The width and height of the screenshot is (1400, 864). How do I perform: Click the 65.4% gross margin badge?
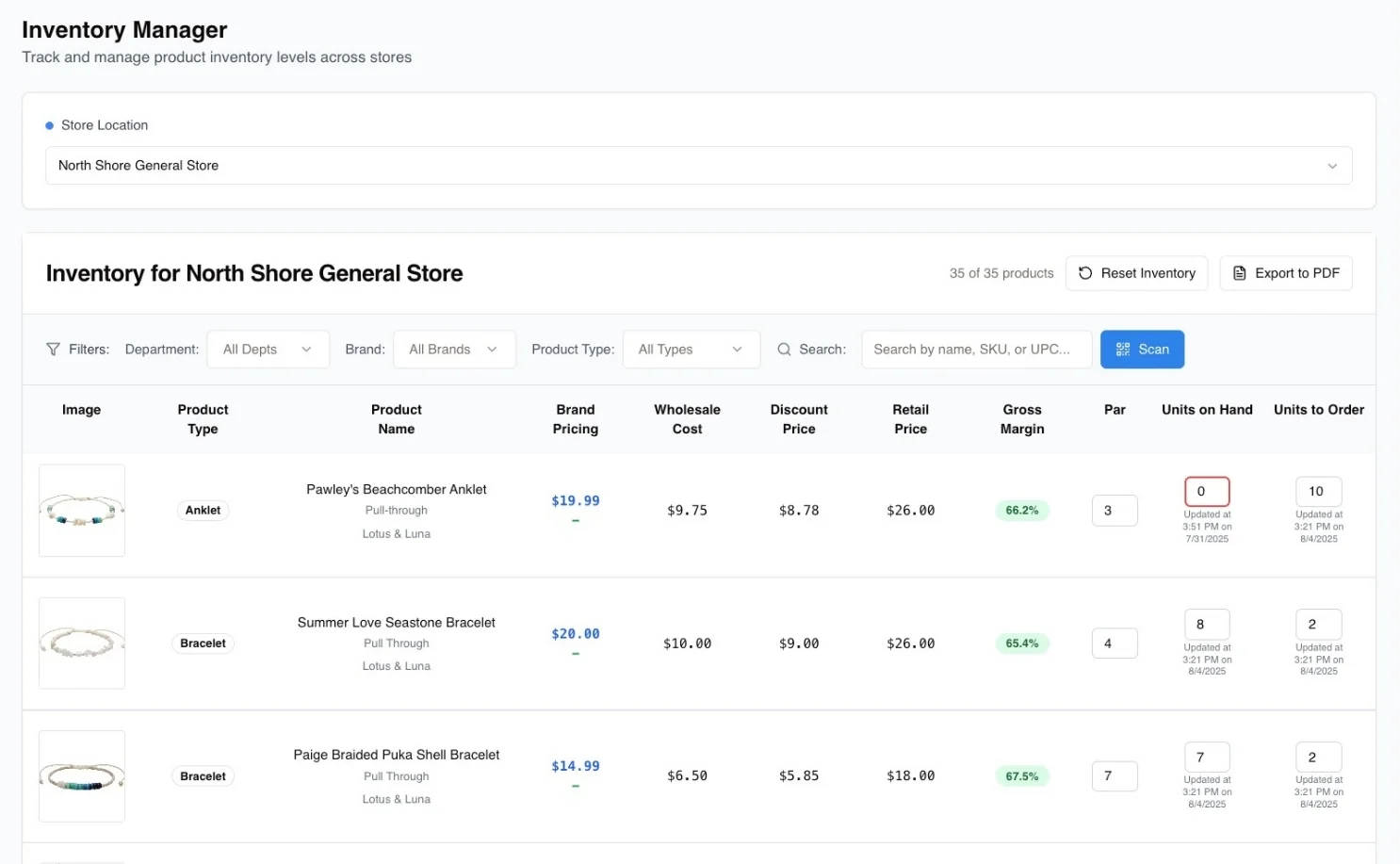click(1022, 644)
